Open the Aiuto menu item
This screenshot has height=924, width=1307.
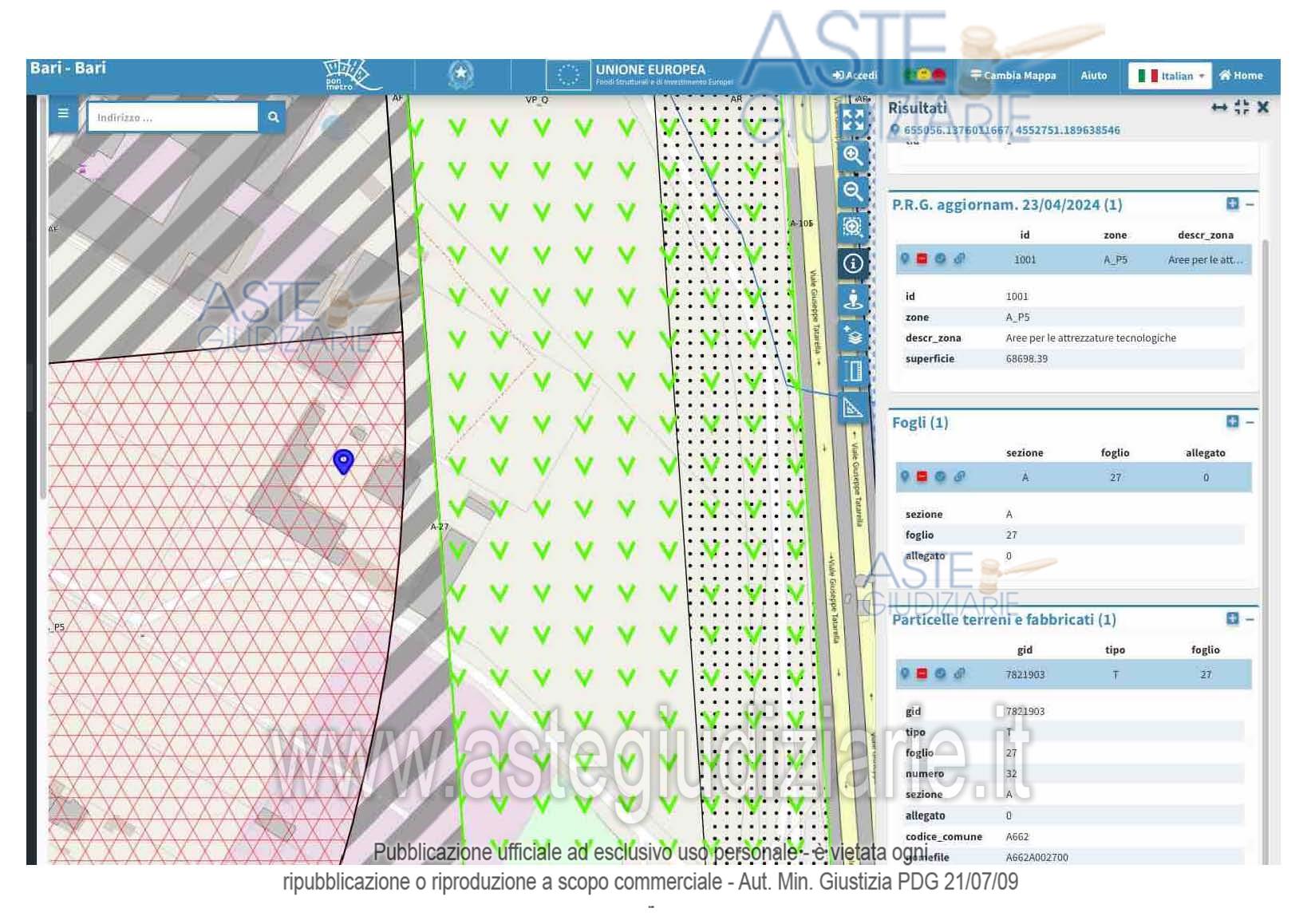1093,76
